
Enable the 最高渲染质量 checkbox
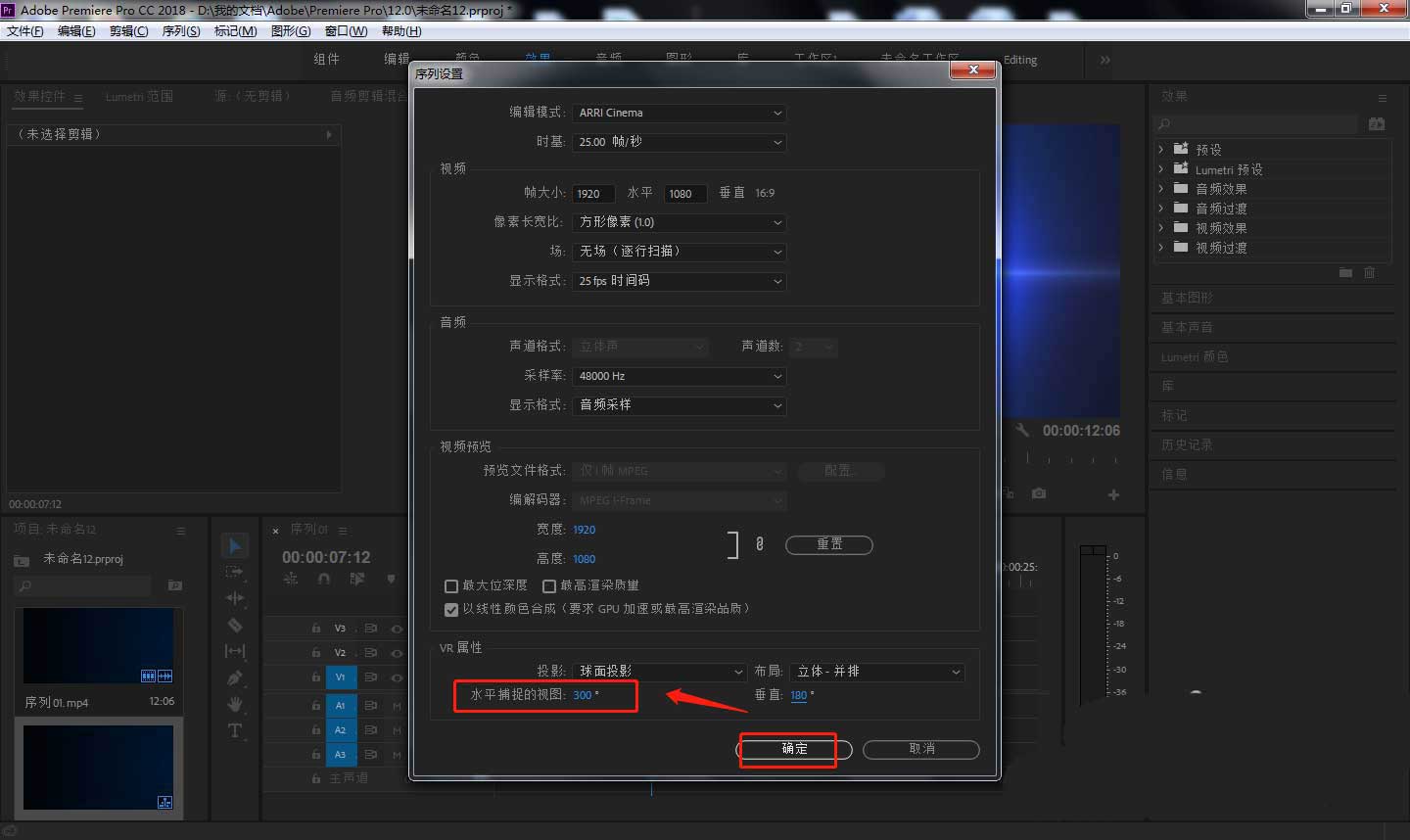(549, 585)
